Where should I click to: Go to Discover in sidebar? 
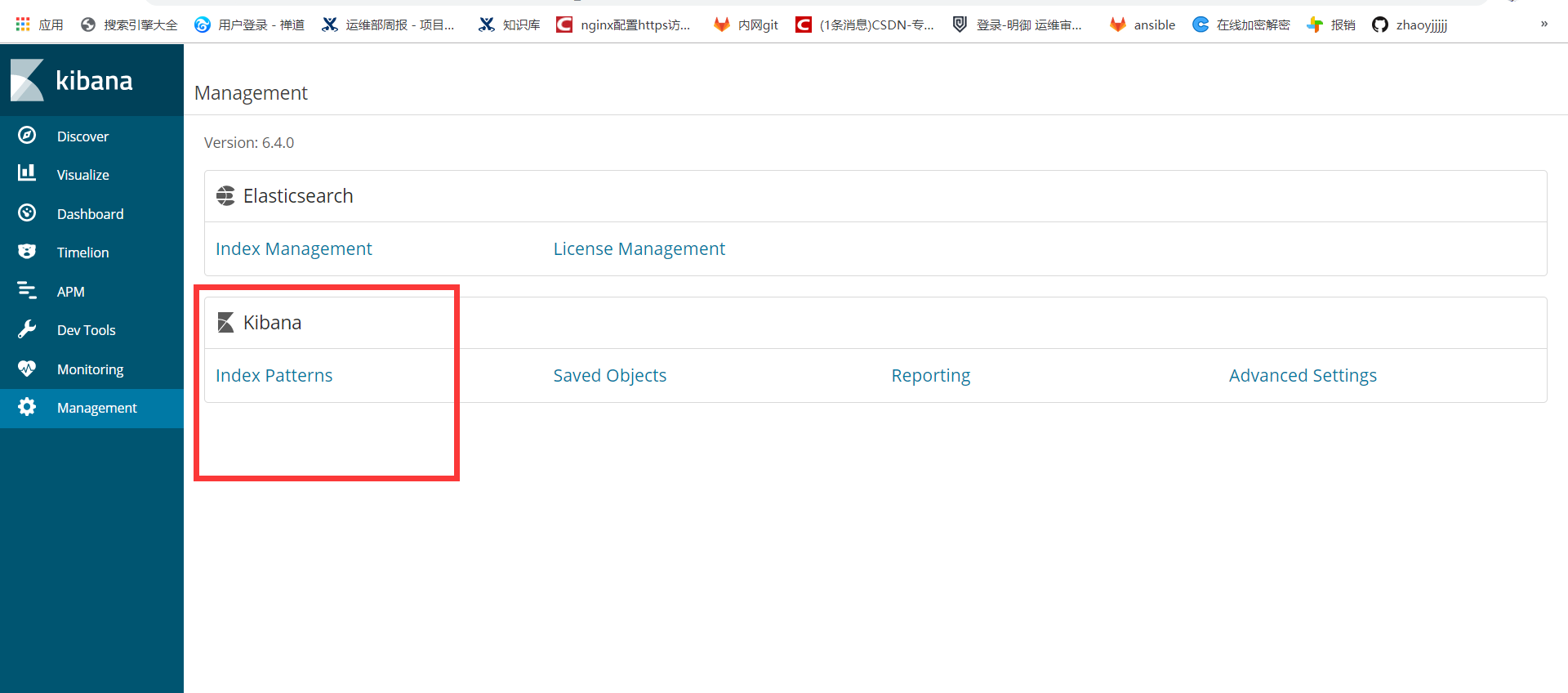[91, 136]
